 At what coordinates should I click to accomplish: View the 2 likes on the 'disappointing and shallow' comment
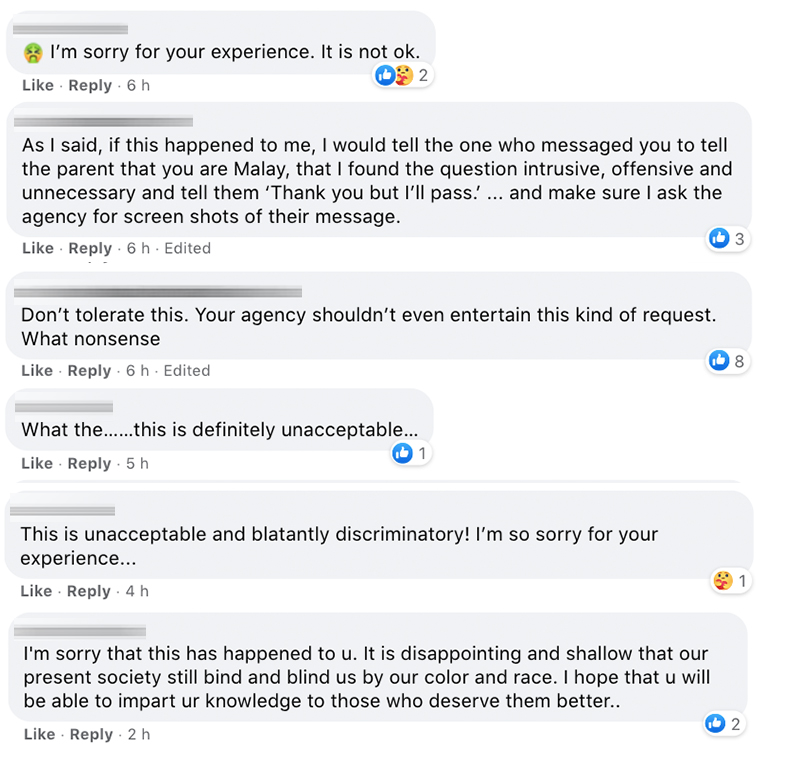coord(724,723)
